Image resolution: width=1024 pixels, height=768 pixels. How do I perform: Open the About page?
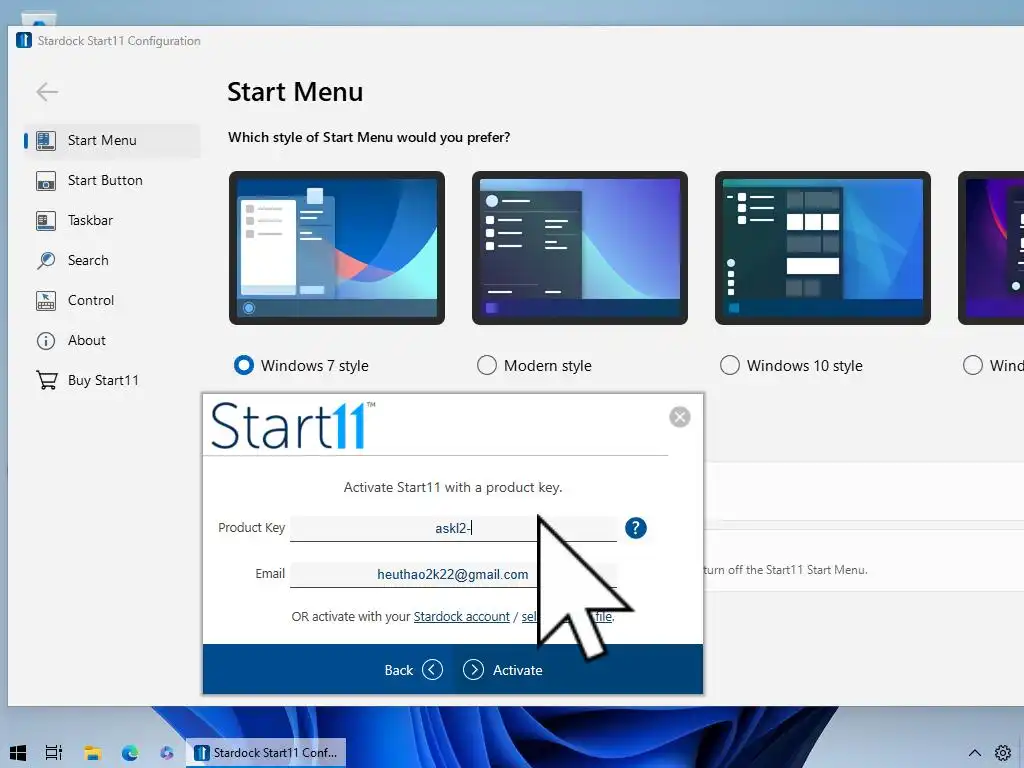[86, 340]
